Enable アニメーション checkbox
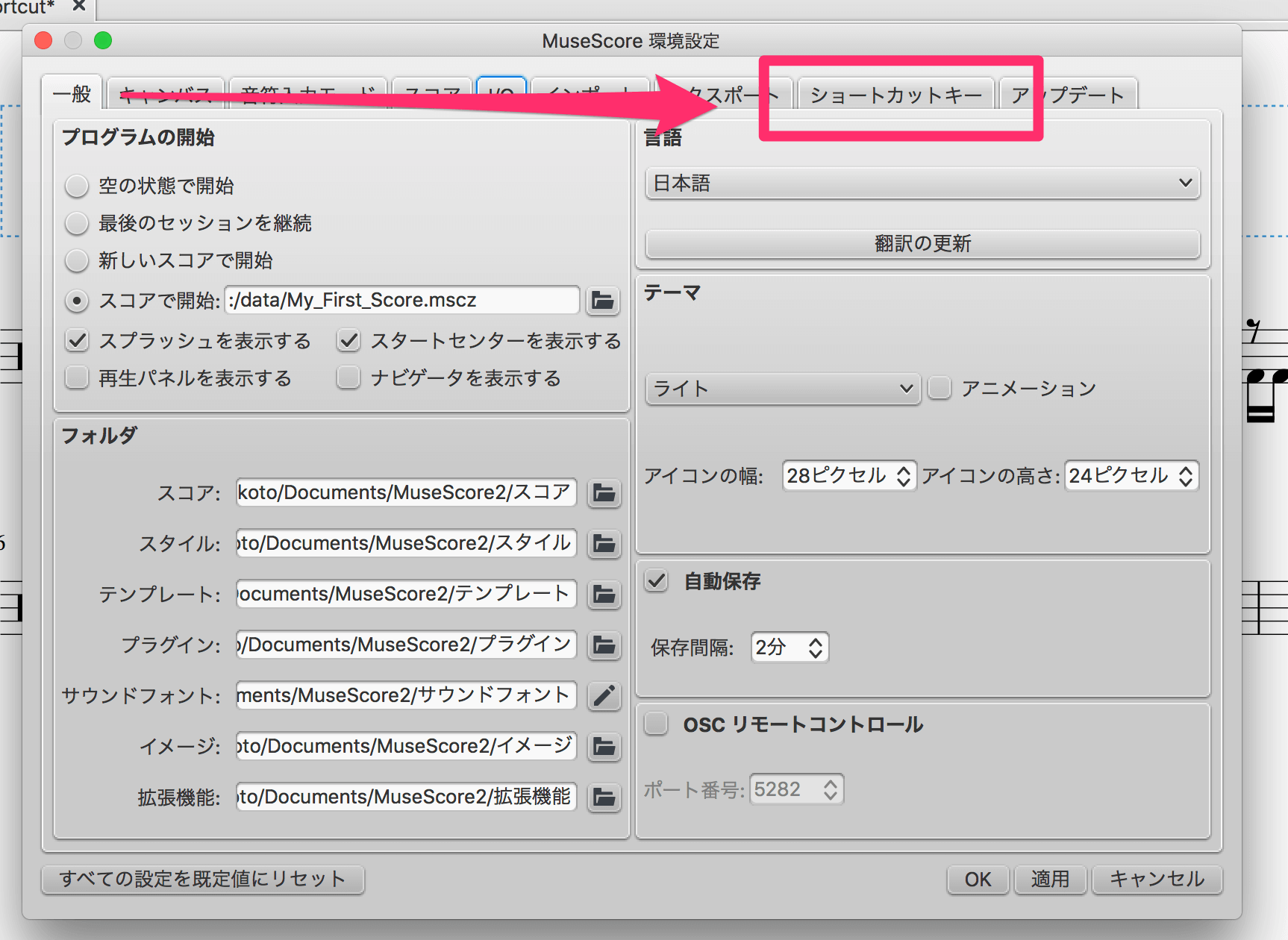Viewport: 1288px width, 940px height. coord(940,388)
